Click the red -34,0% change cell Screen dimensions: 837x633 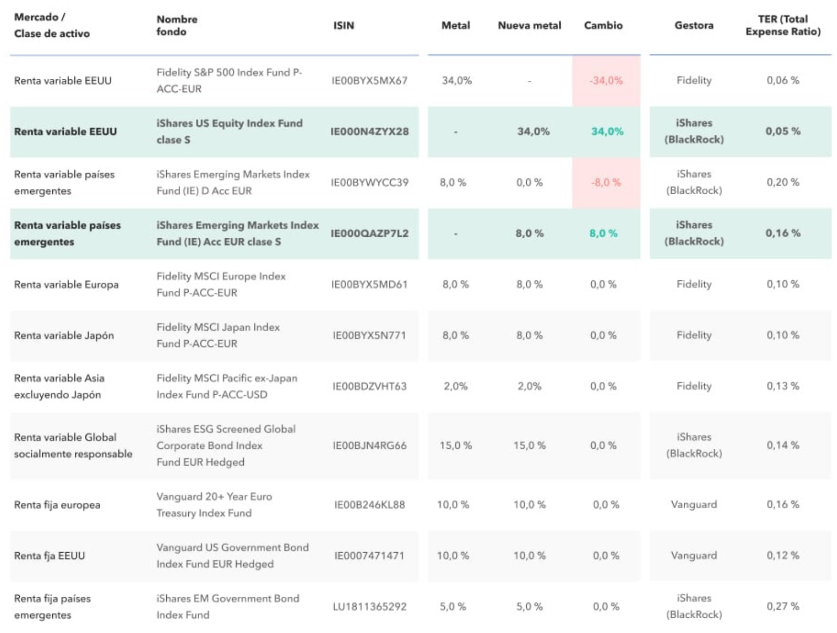coord(606,81)
